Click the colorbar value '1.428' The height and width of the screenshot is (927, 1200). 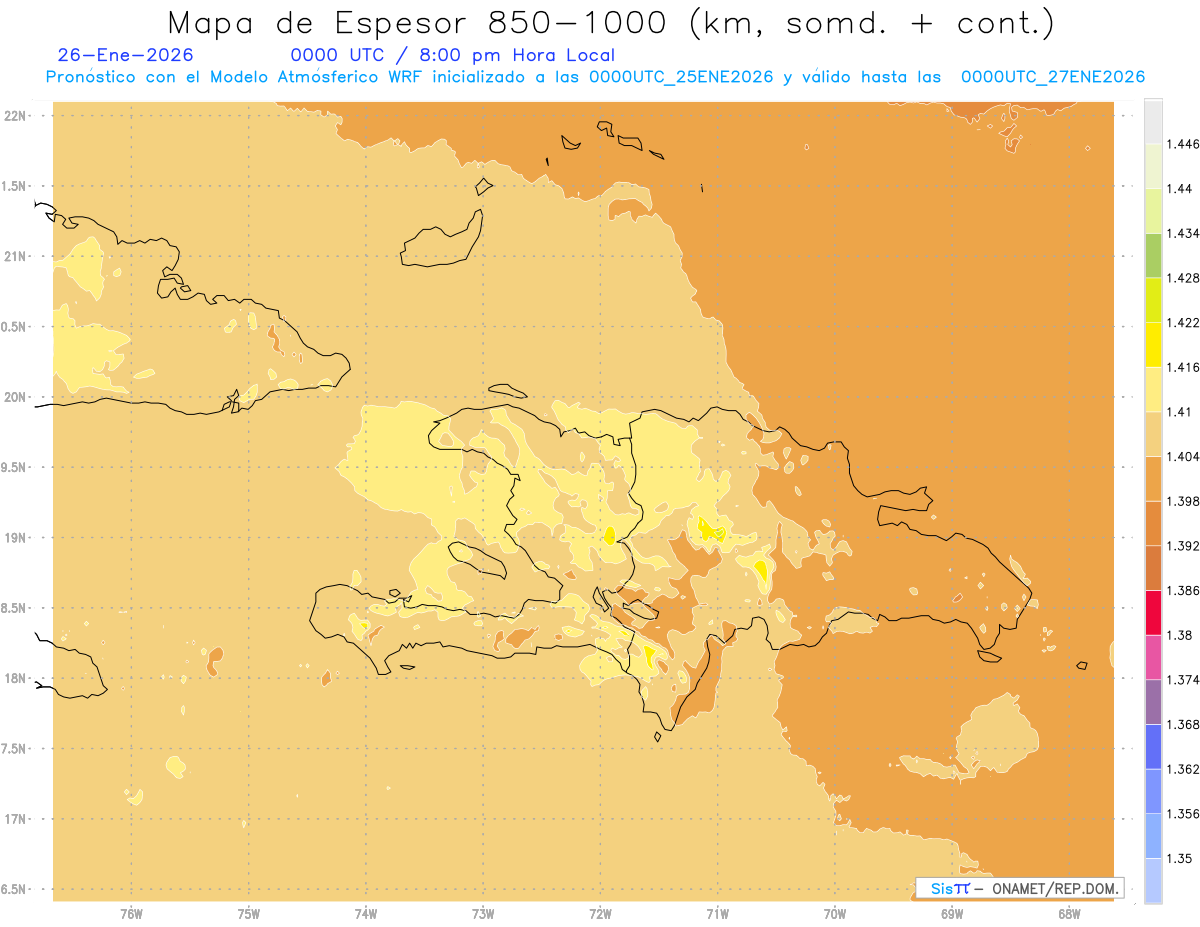[x=1182, y=278]
